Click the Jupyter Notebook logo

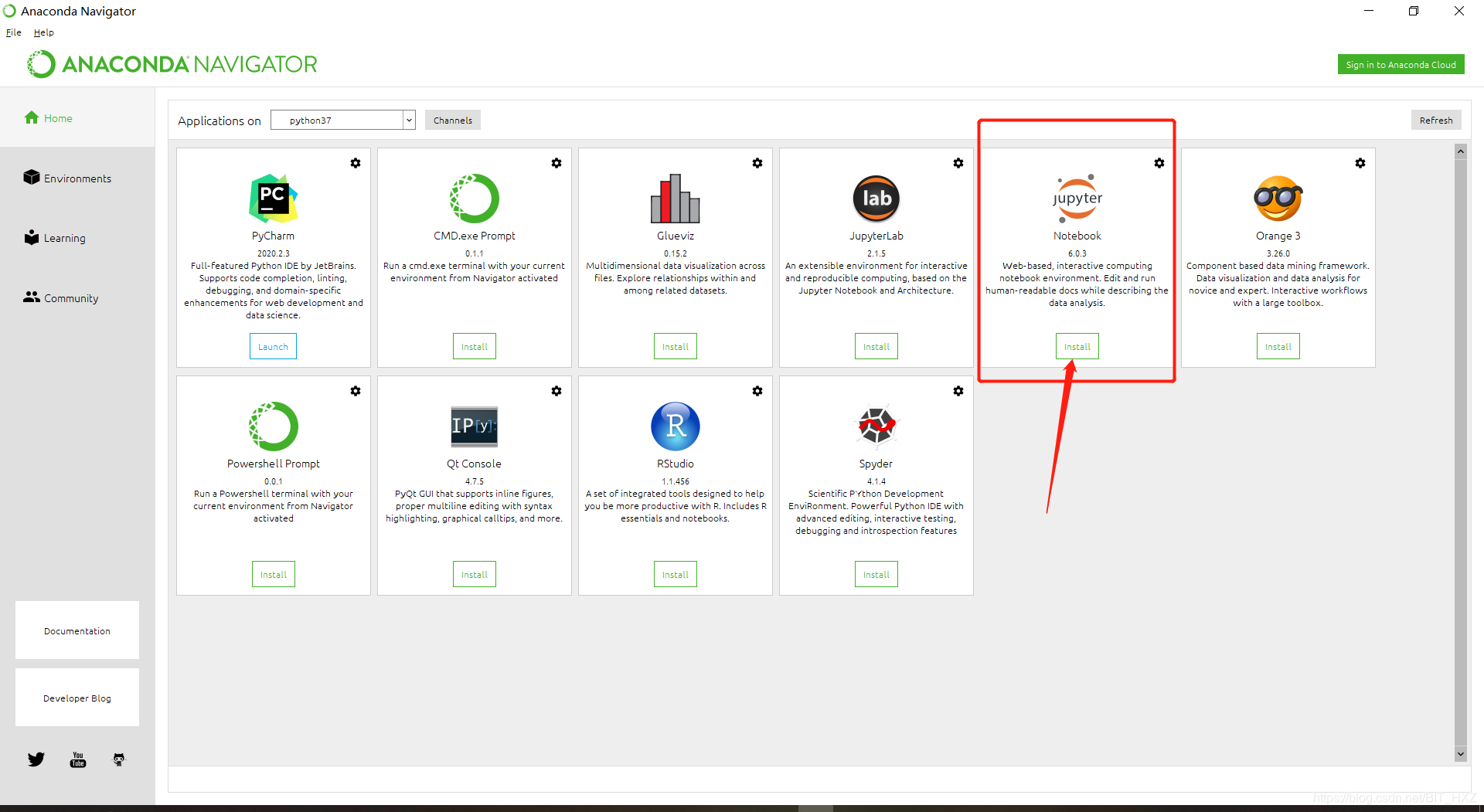tap(1077, 199)
